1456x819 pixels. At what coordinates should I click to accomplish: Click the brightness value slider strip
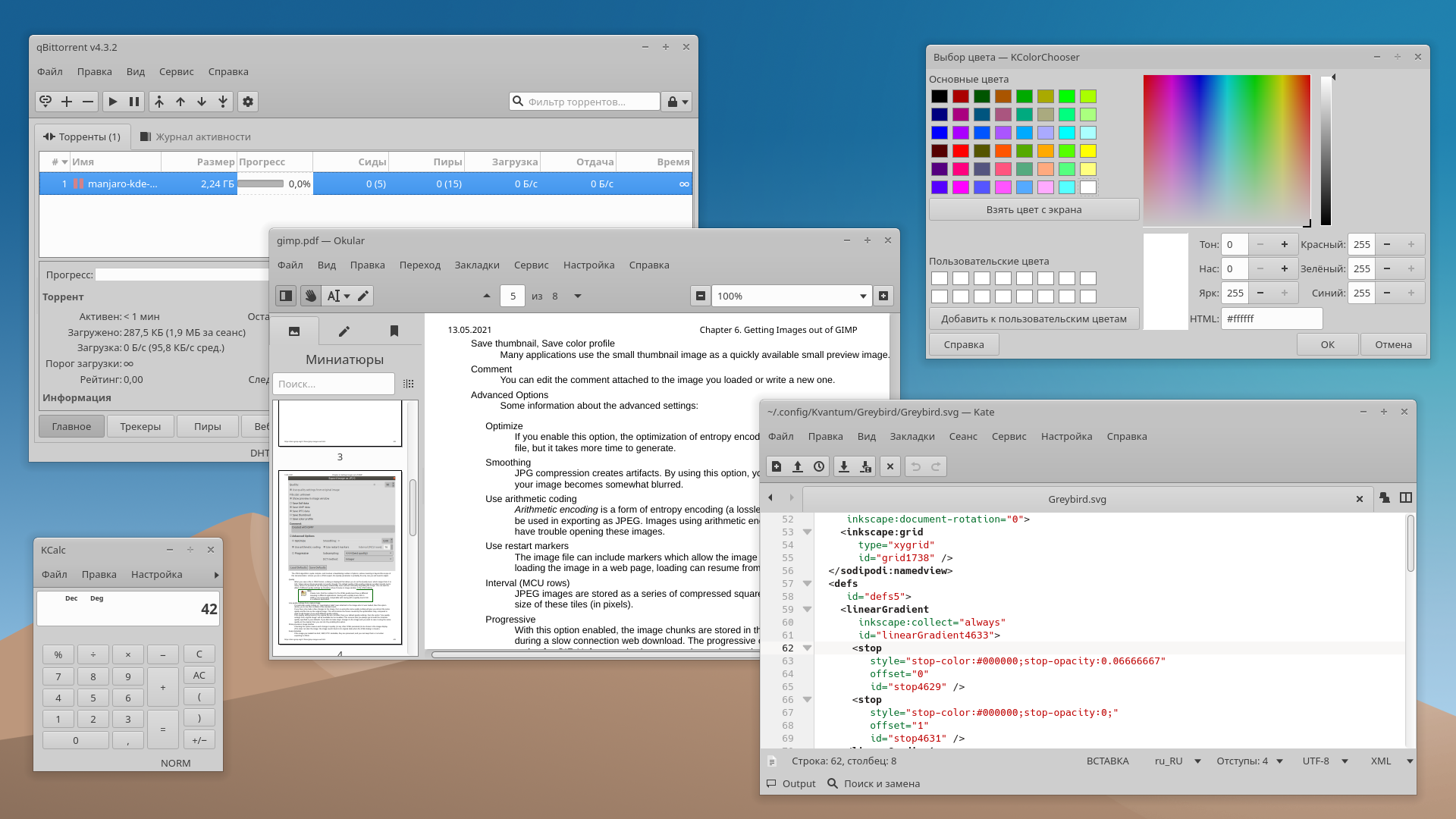point(1326,150)
